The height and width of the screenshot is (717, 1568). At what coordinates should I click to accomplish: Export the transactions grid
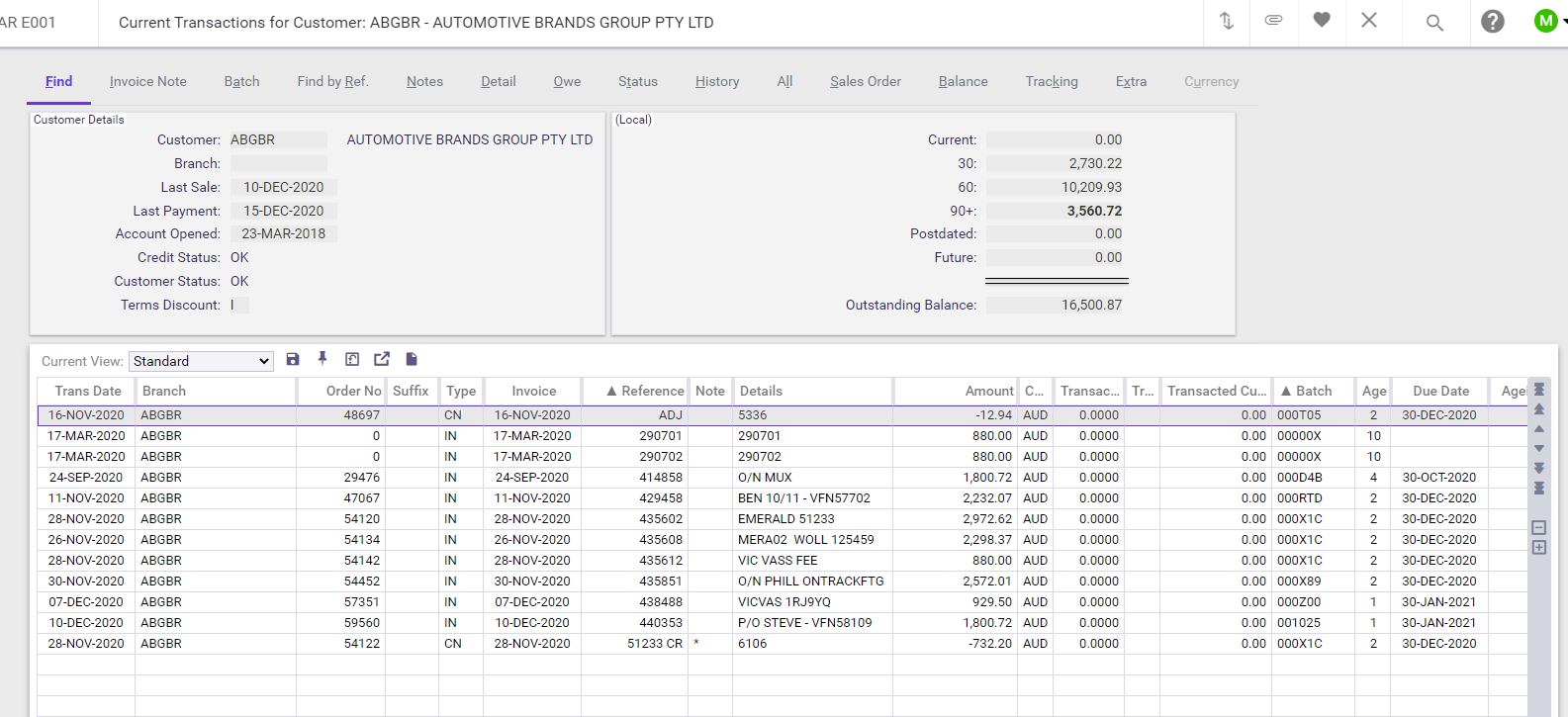[382, 359]
